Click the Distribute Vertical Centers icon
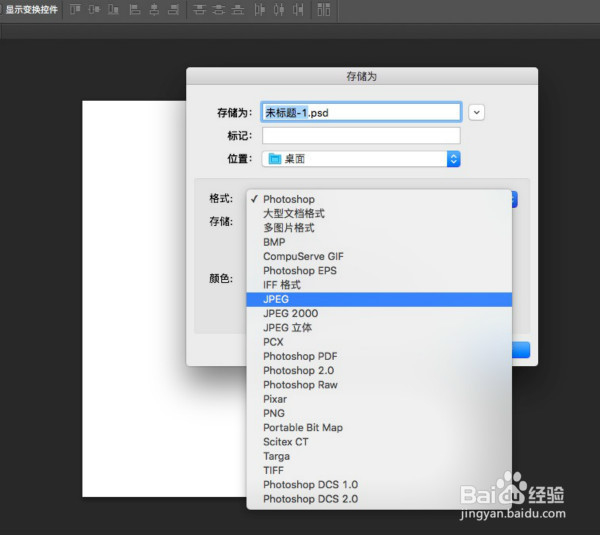Viewport: 600px width, 535px height. click(218, 9)
